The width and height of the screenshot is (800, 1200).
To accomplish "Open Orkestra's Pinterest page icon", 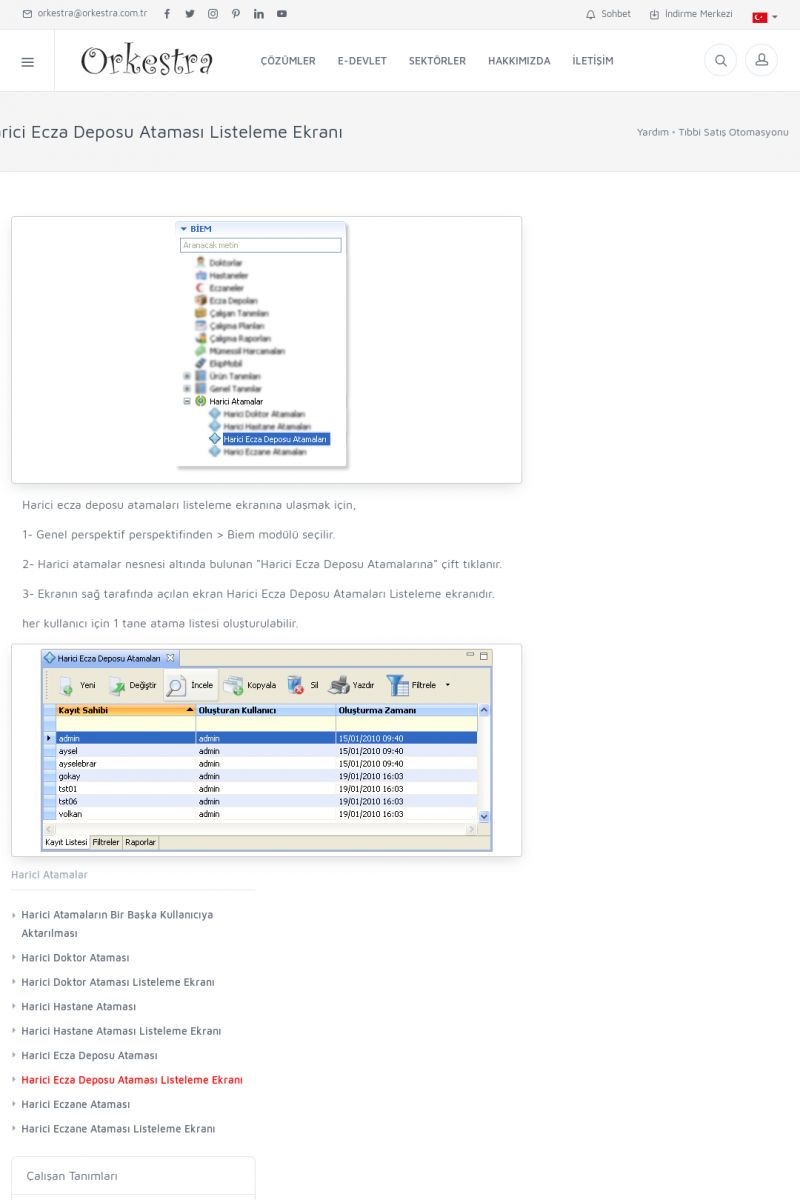I will coord(236,14).
